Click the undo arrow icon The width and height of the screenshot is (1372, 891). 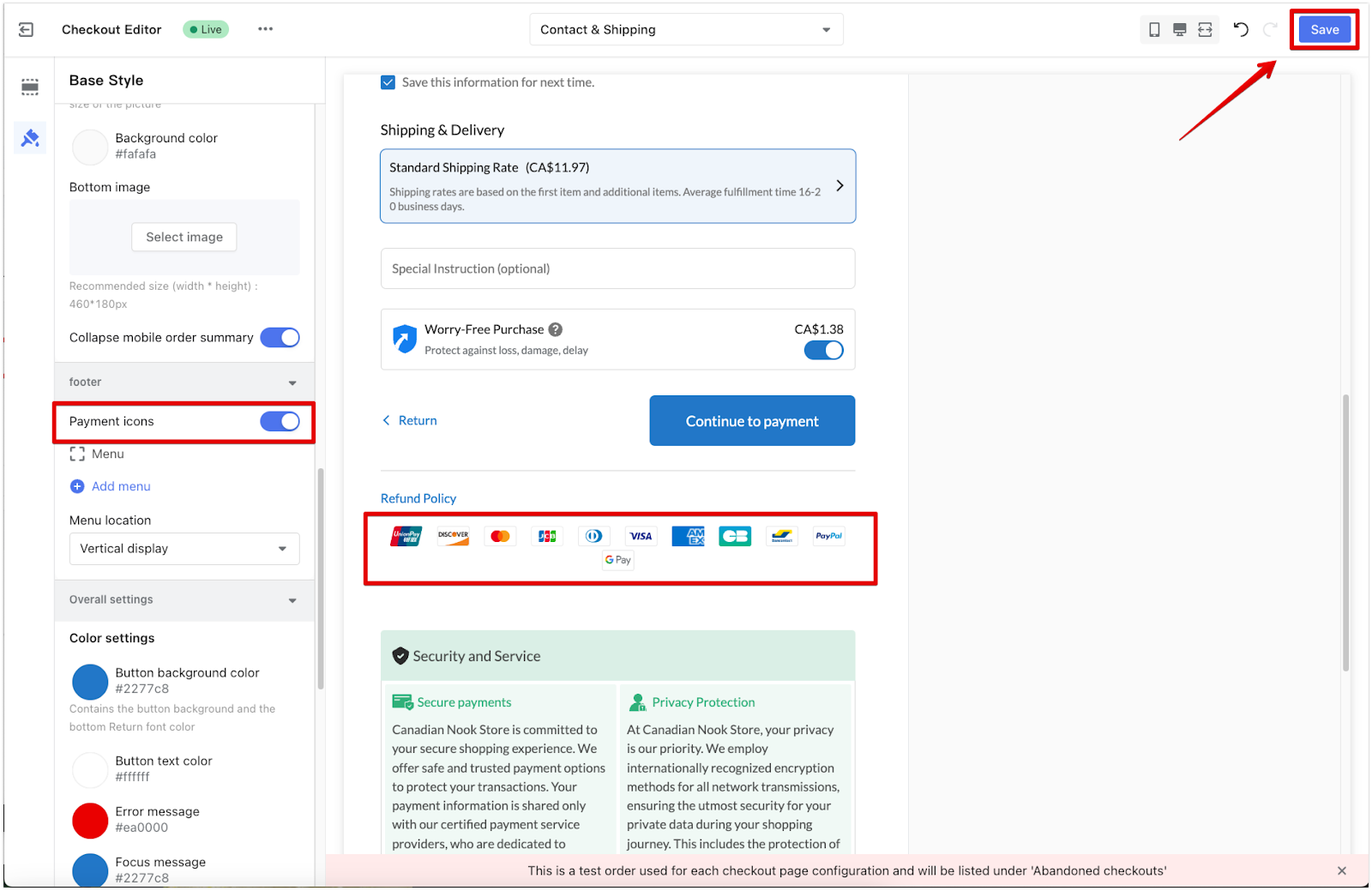pyautogui.click(x=1240, y=28)
